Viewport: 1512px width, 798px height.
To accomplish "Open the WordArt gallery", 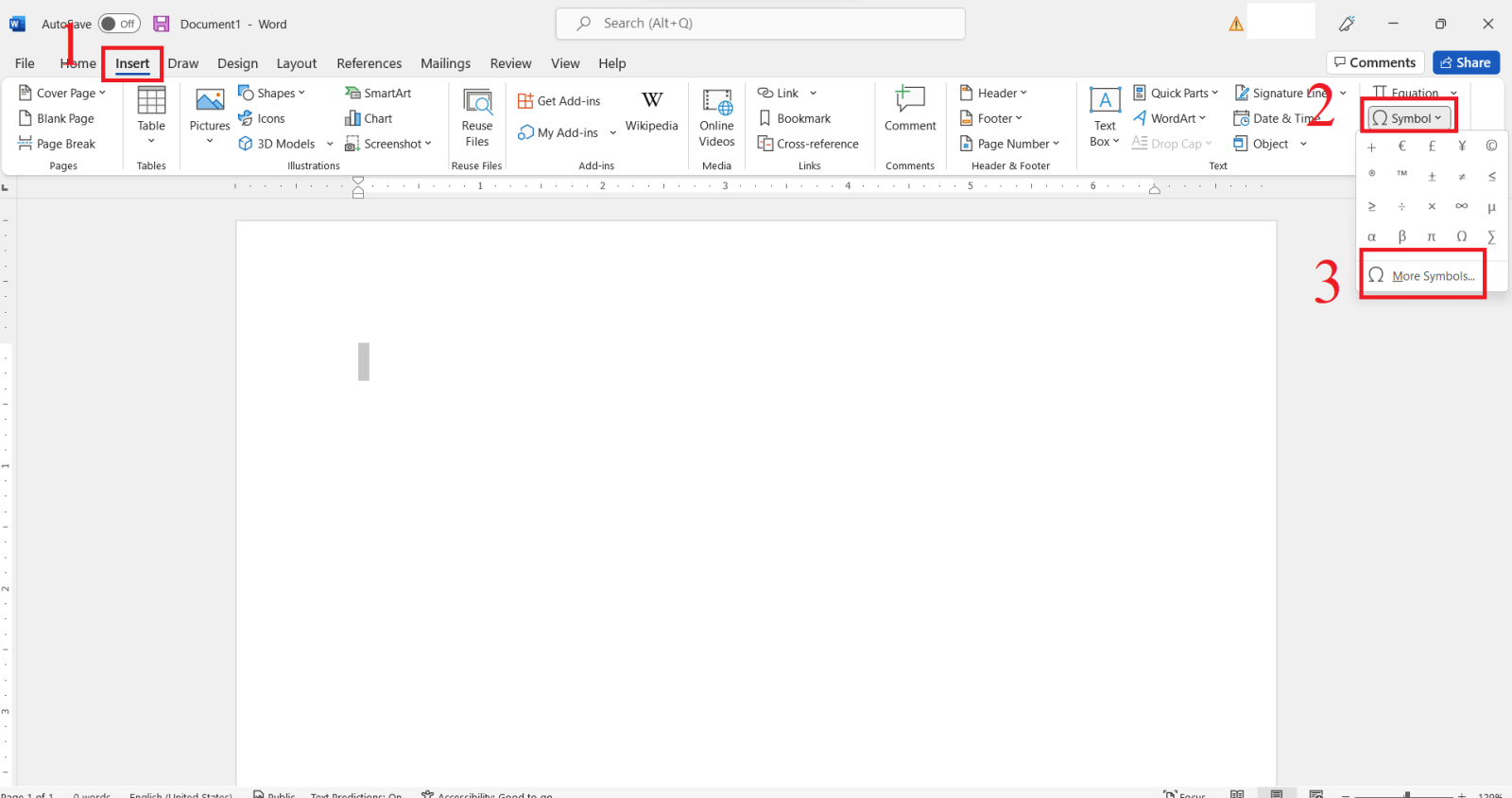I will point(1170,118).
